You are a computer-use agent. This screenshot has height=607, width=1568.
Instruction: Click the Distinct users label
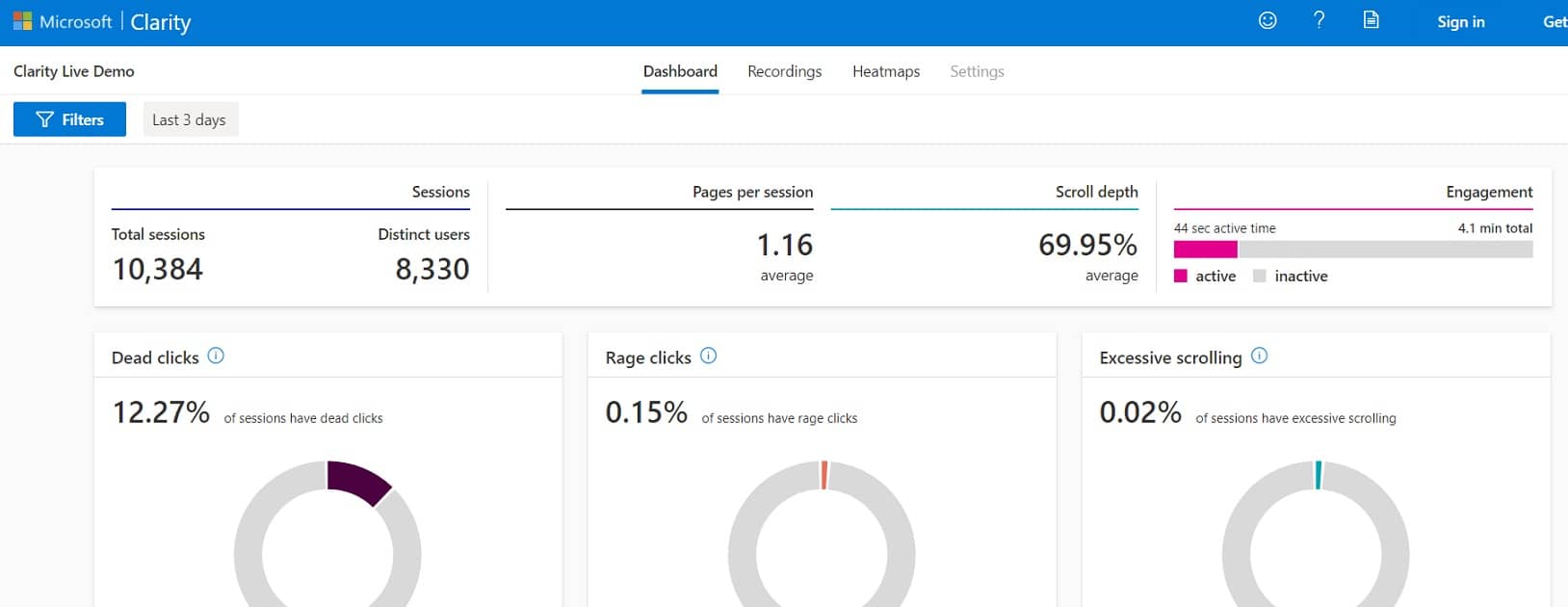click(x=424, y=234)
